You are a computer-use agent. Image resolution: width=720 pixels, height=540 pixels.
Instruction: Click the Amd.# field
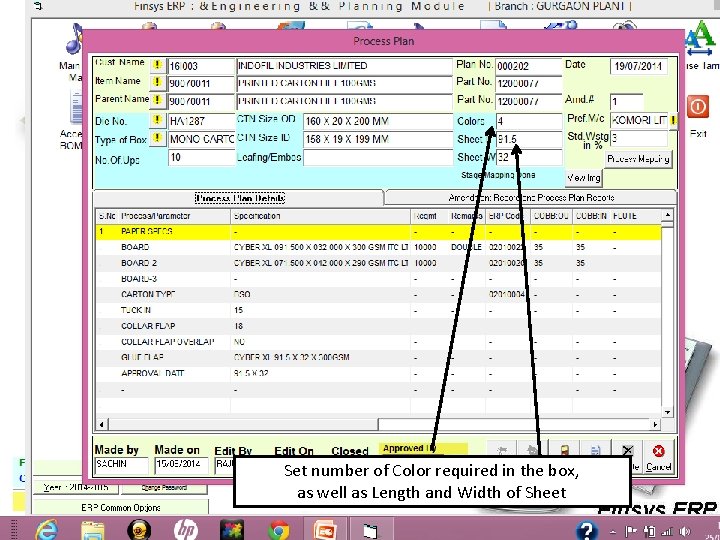(x=626, y=101)
